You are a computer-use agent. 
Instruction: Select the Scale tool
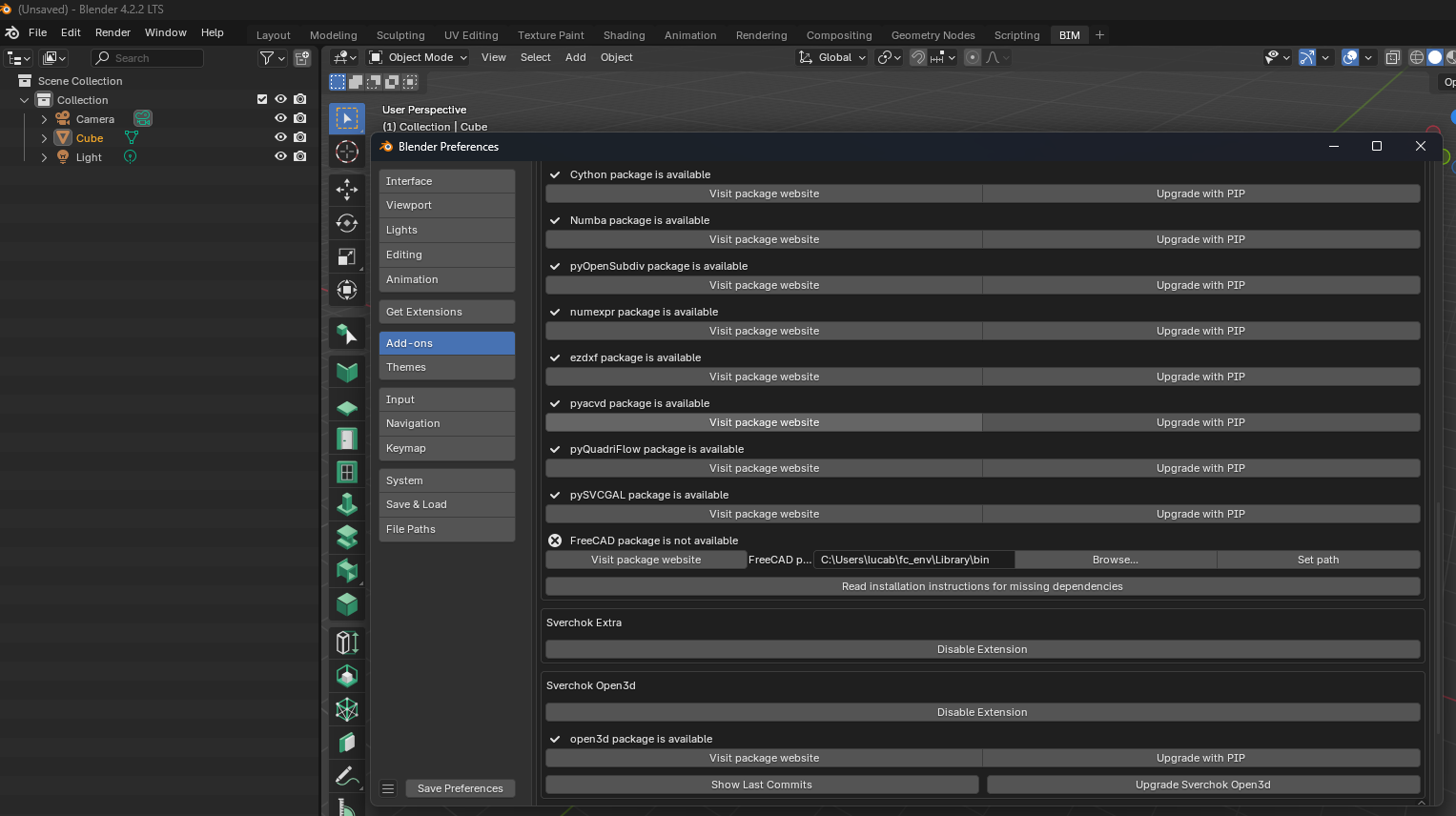click(x=347, y=256)
